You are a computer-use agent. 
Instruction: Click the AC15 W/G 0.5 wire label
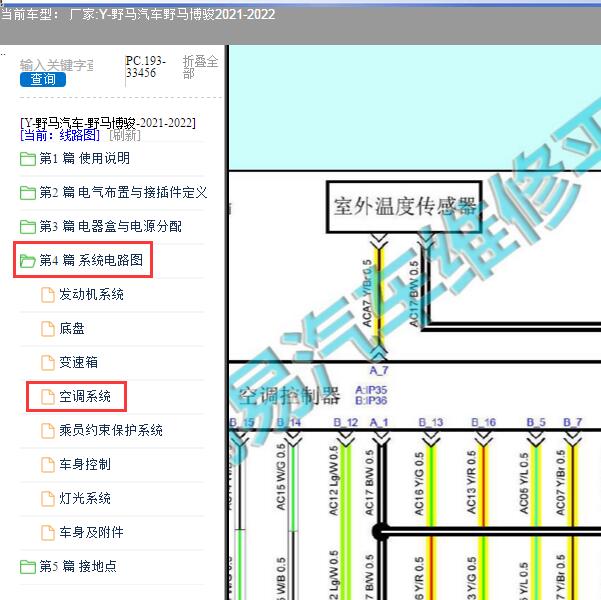281,477
